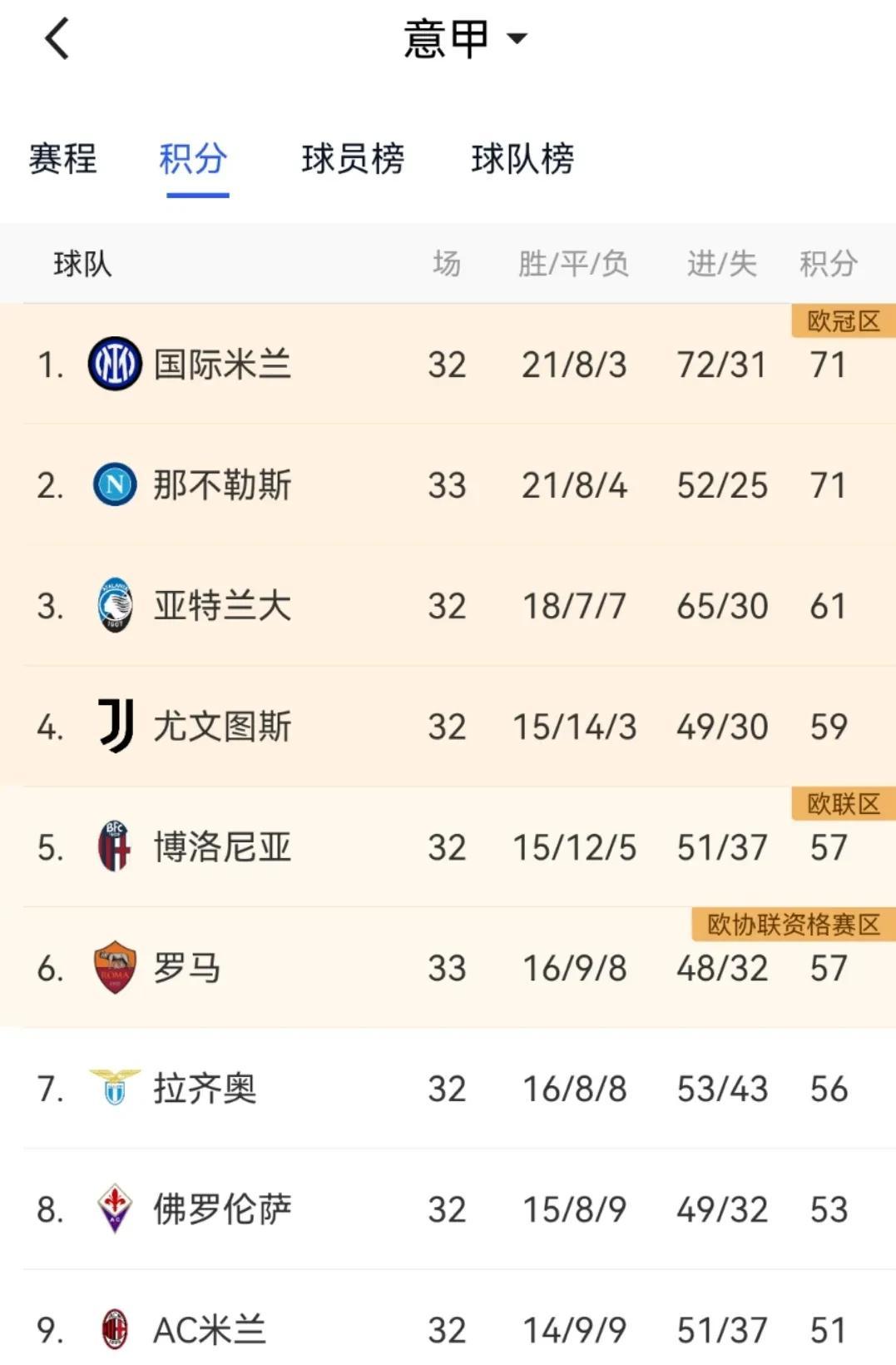Image resolution: width=896 pixels, height=1365 pixels.
Task: Tap the back arrow icon
Action: 57,39
